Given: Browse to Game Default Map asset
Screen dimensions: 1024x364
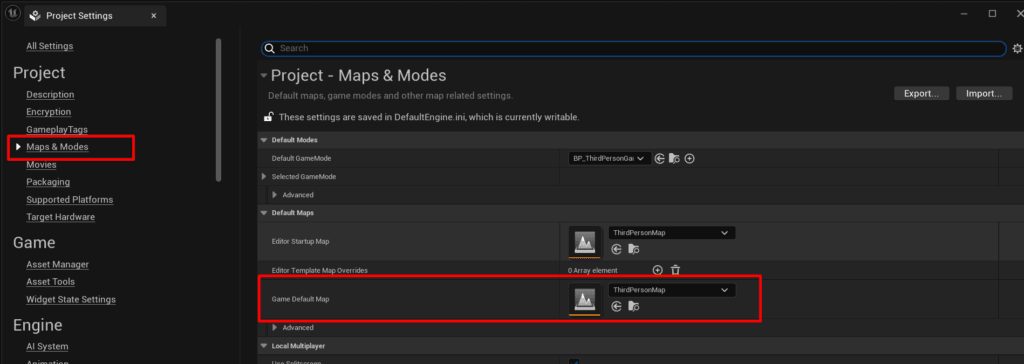Looking at the screenshot, I should [633, 306].
